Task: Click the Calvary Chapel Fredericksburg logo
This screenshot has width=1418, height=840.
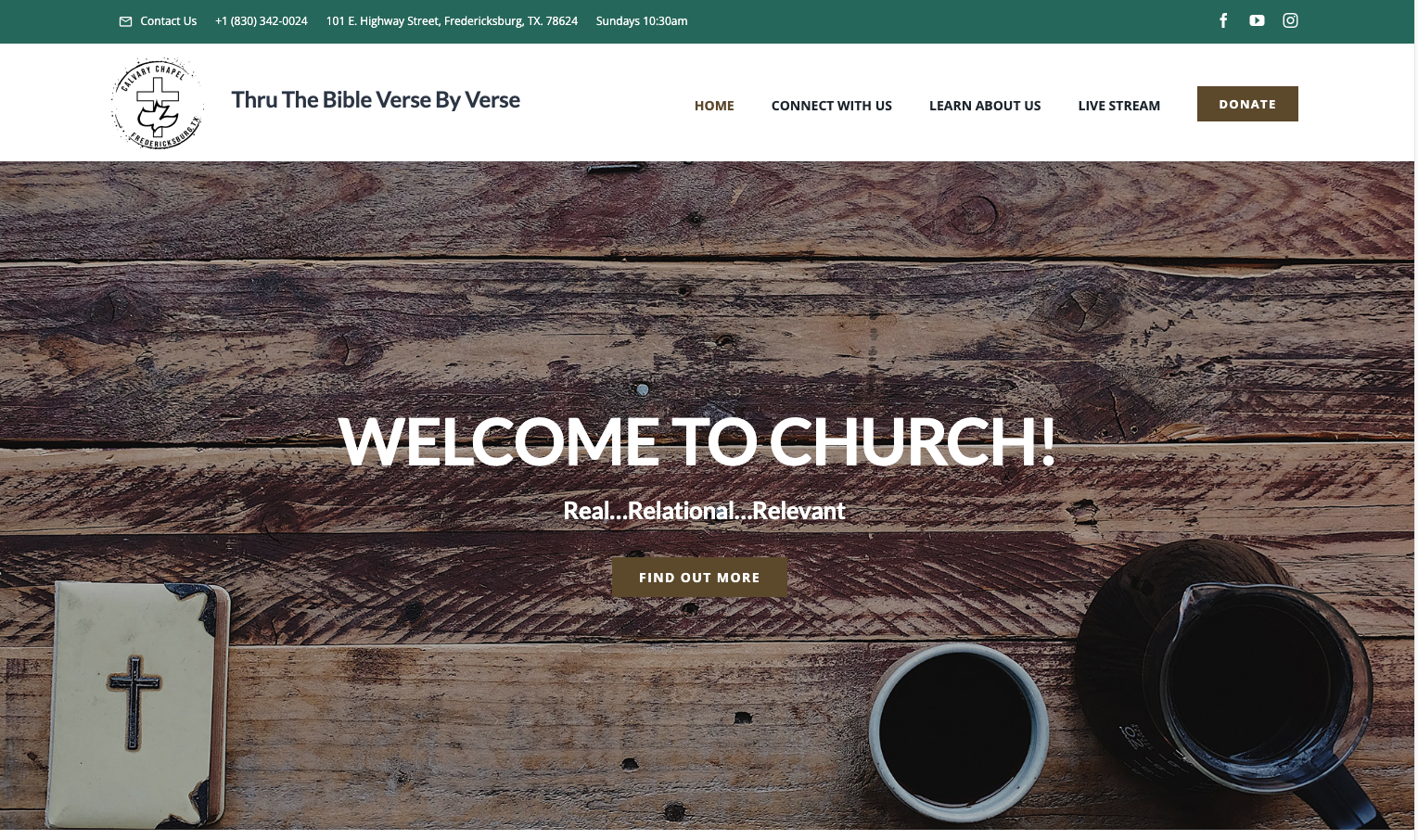Action: tap(158, 104)
